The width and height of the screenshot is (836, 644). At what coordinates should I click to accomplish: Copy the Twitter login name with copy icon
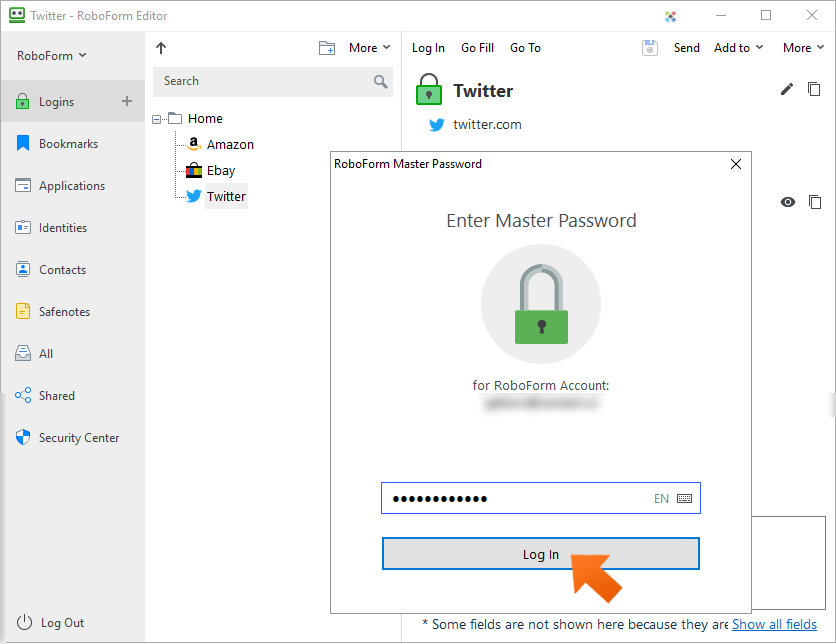814,89
